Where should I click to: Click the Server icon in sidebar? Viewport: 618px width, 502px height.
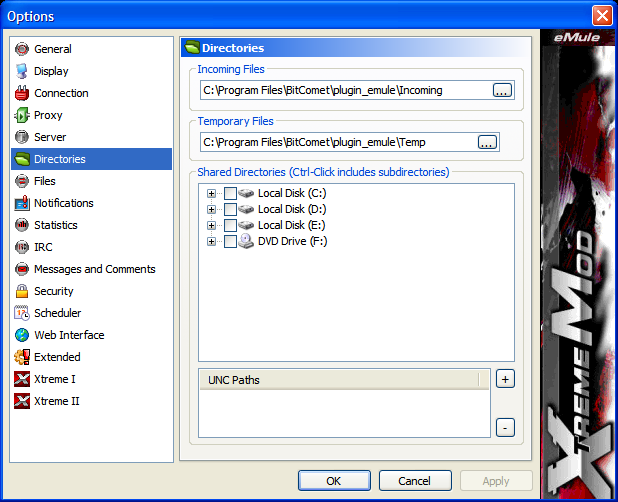[x=22, y=137]
